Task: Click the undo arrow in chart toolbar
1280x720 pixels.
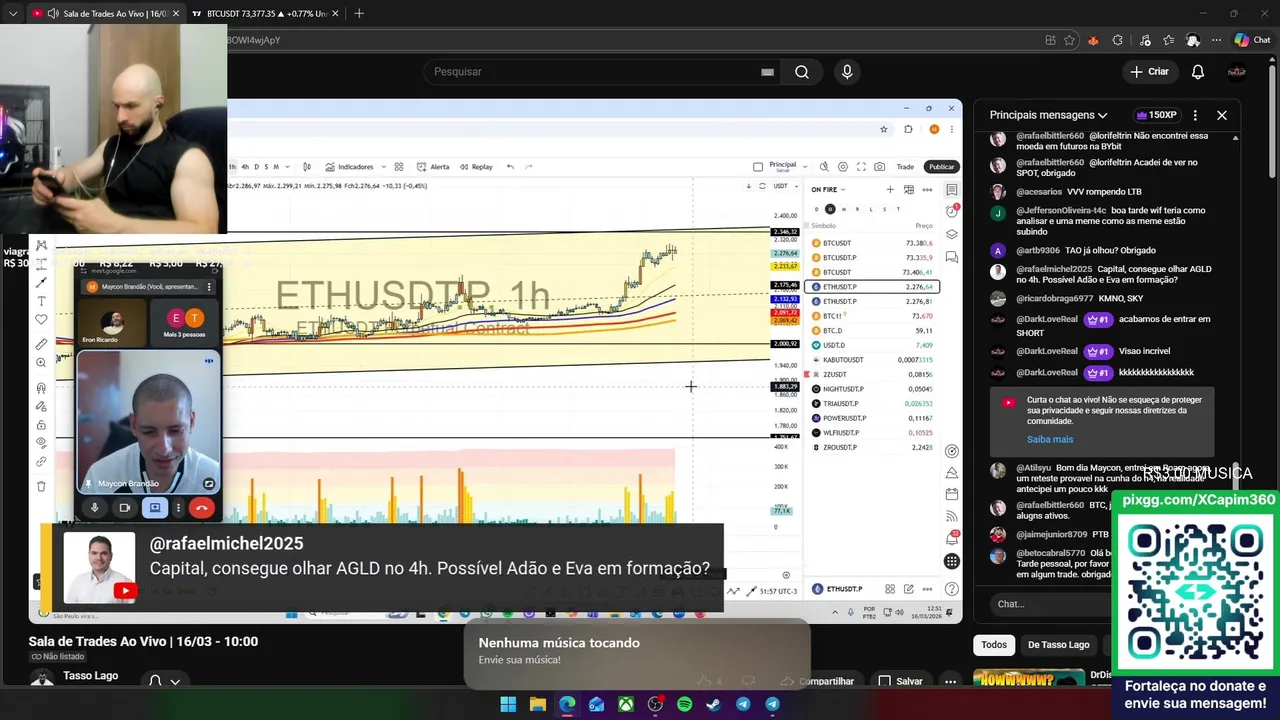Action: [x=510, y=167]
